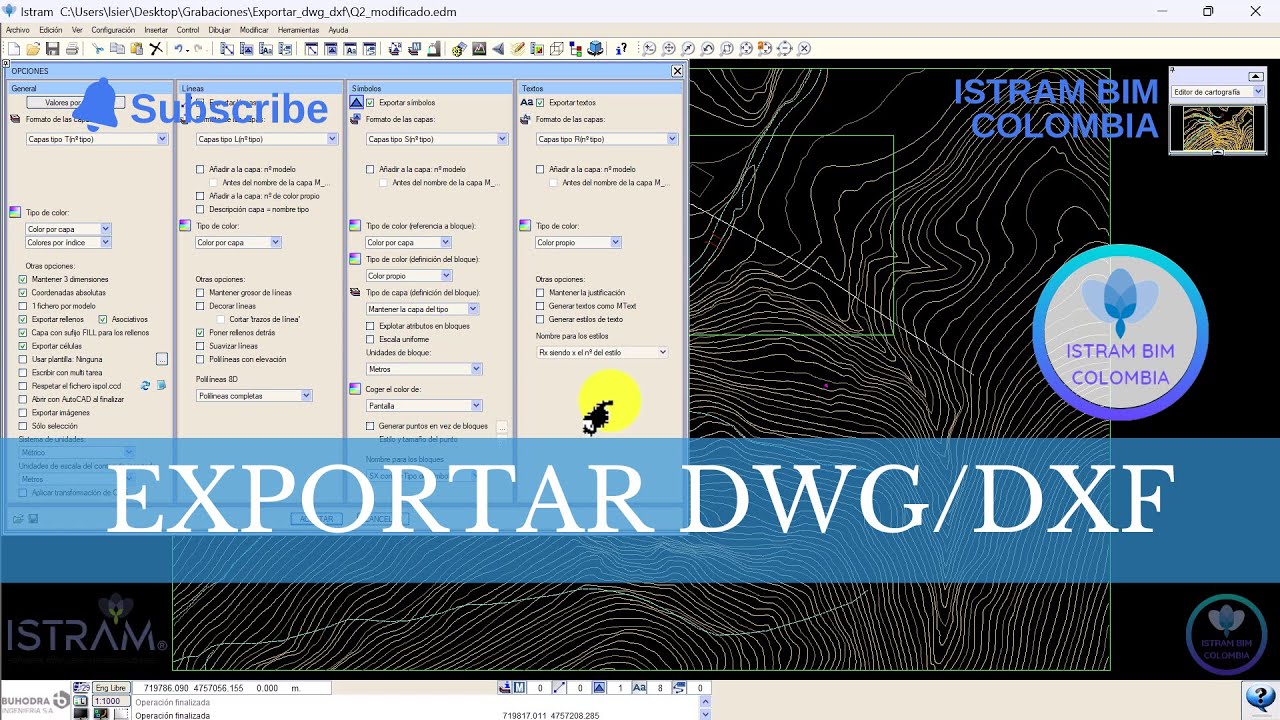This screenshot has height=720, width=1280.
Task: Open Capas tipo T(nº tipo) dropdown
Action: (97, 139)
